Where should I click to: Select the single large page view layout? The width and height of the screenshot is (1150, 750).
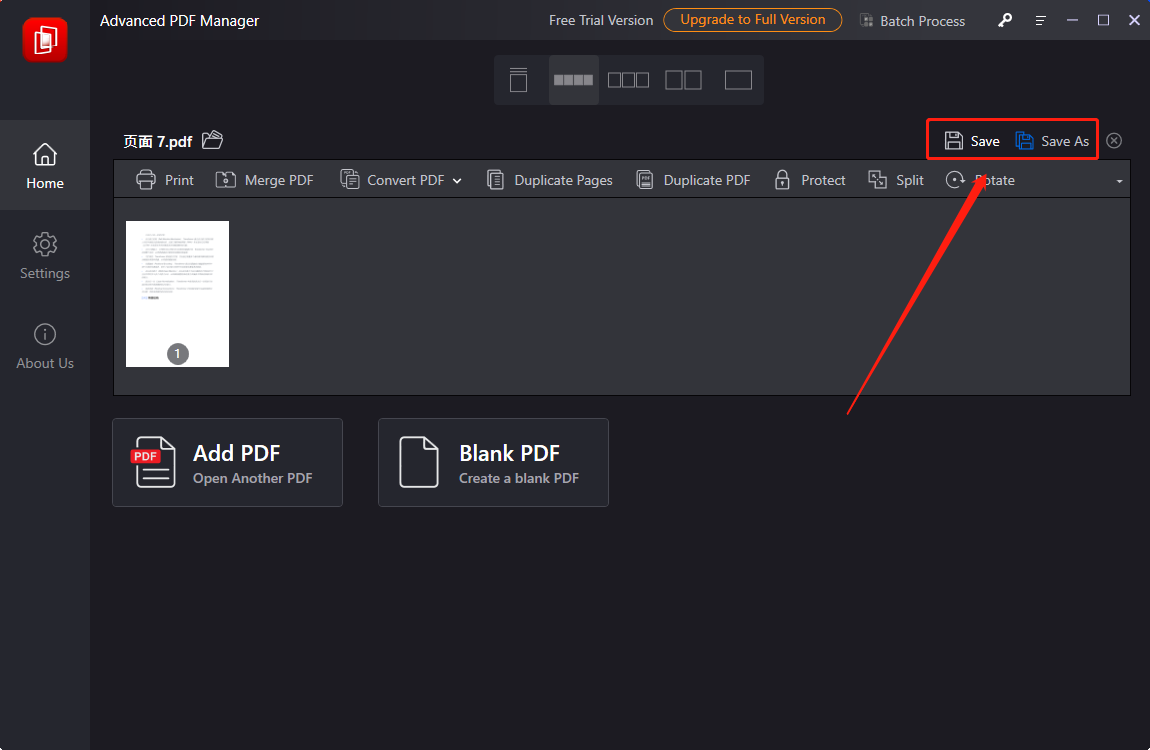coord(738,80)
